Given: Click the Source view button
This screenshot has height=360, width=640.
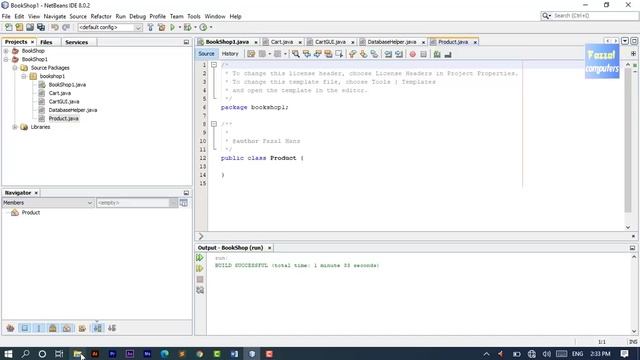Looking at the screenshot, I should (x=206, y=54).
